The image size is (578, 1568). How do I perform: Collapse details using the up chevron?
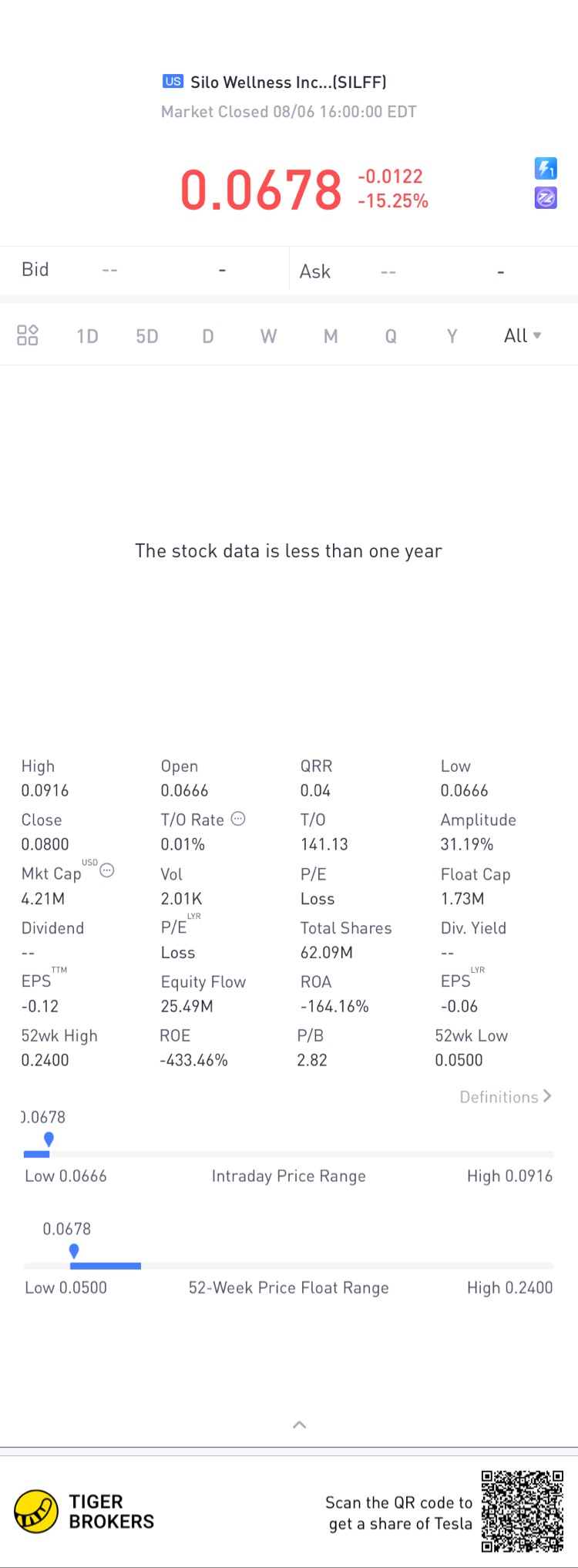click(300, 1425)
